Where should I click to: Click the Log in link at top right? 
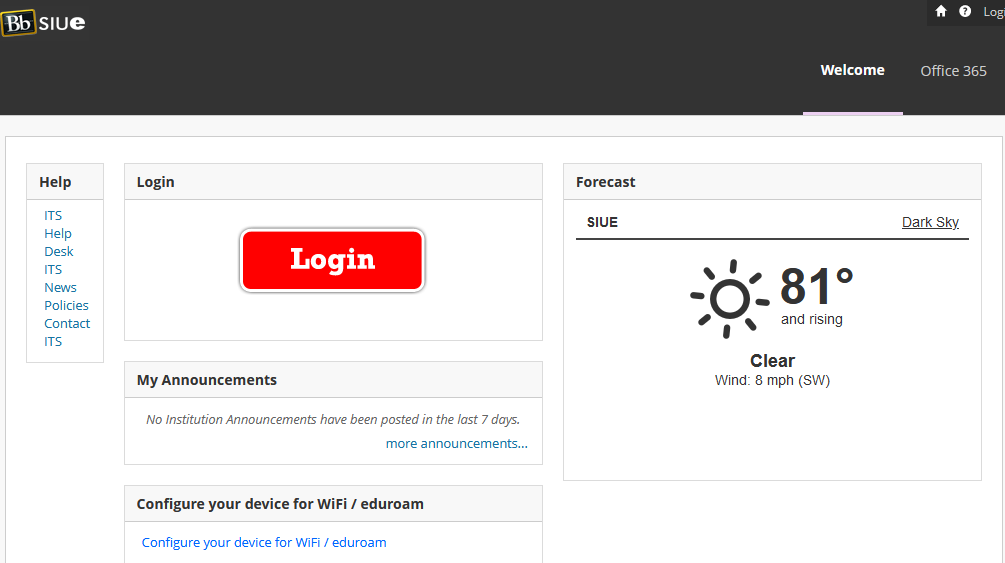[x=993, y=11]
